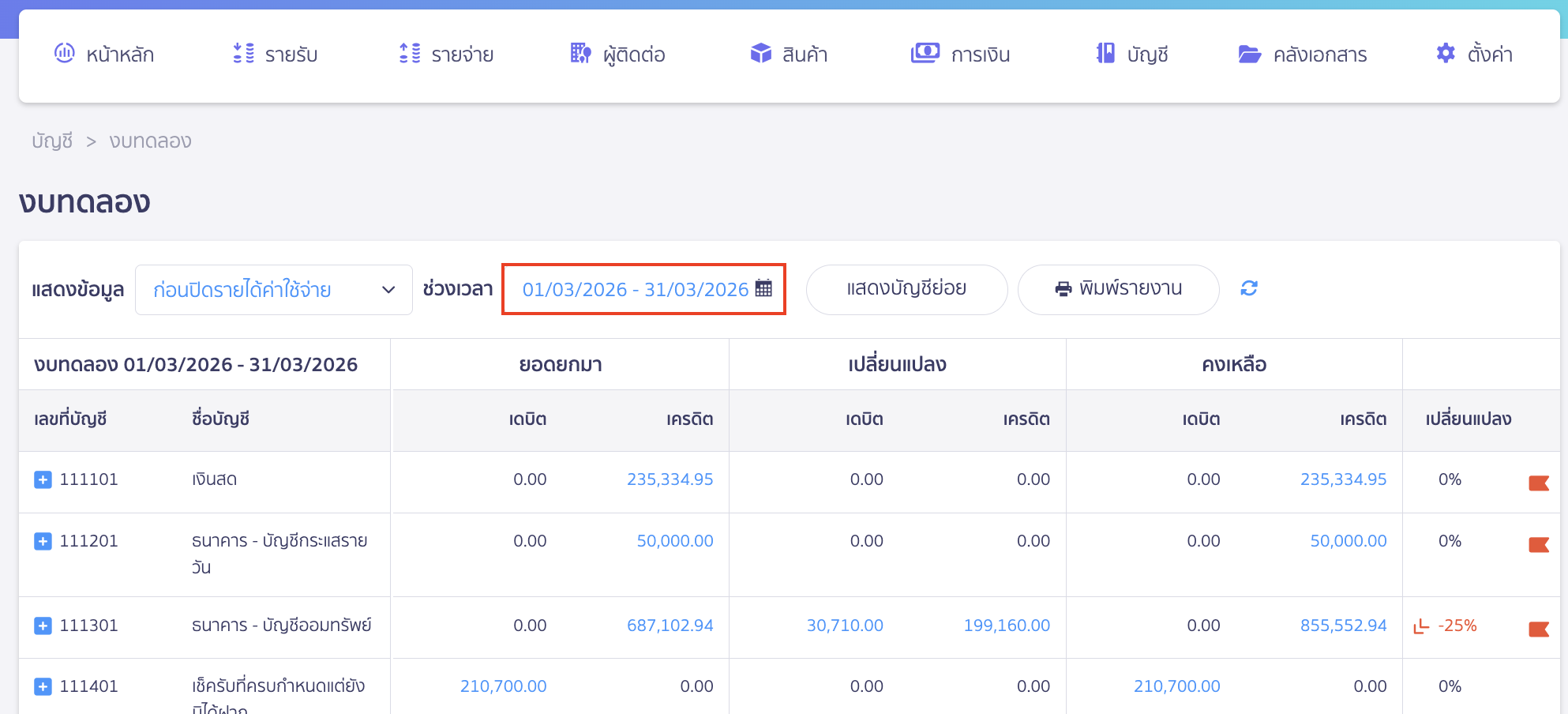Click the flag icon for account 111301
This screenshot has width=1568, height=714.
1538,629
